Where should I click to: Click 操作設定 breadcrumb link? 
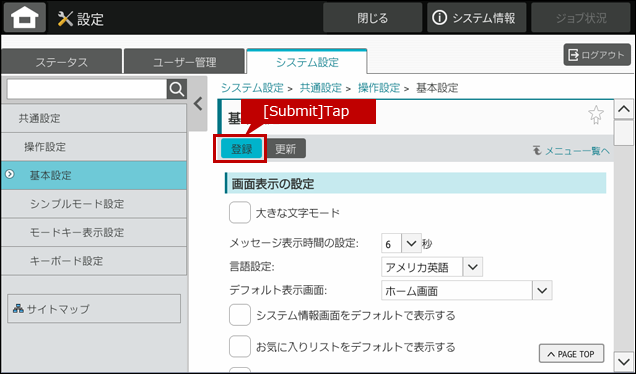378,88
